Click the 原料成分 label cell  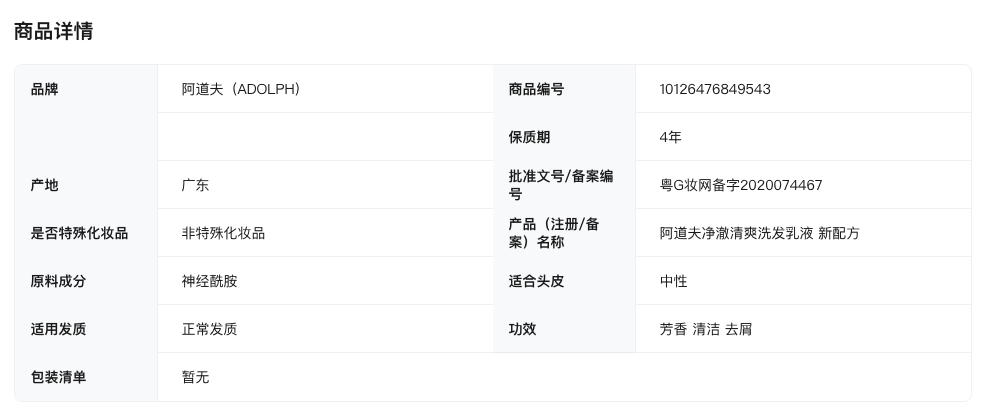(x=58, y=281)
